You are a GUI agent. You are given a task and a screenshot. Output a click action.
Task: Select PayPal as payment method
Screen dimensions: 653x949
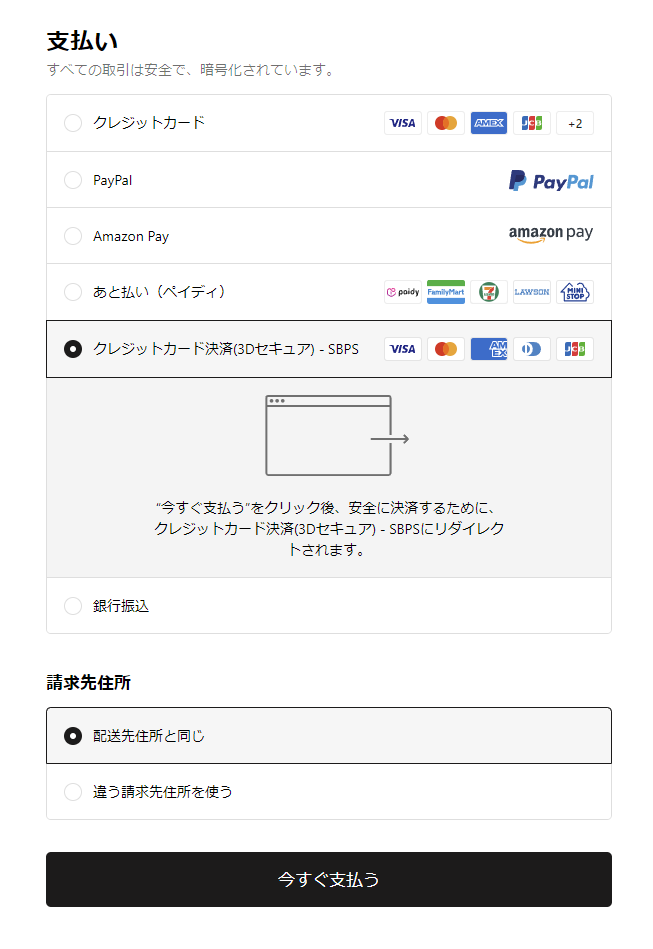coord(73,180)
